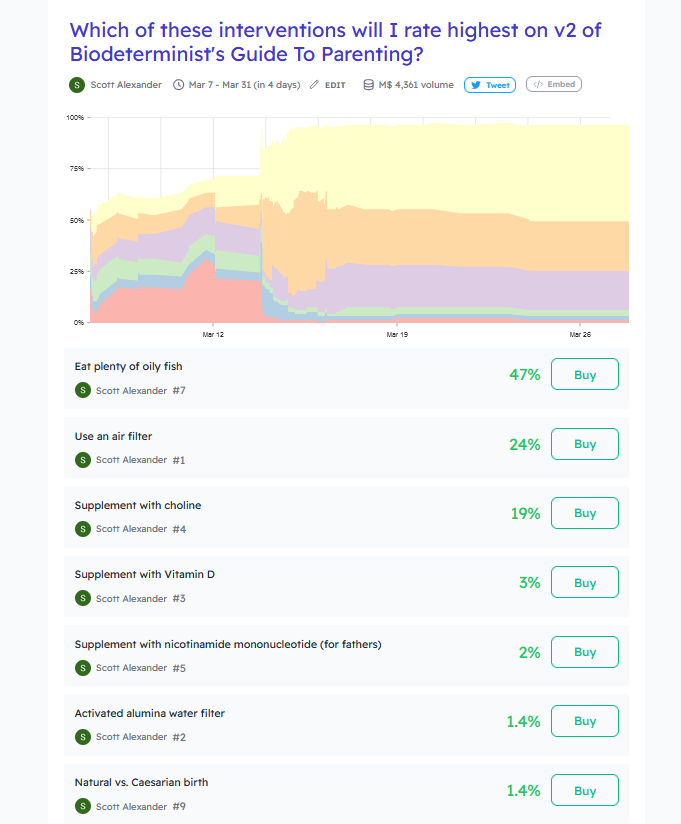Click Scott Alexander's avatar under the title
Screen dimensions: 681x824
coord(77,85)
